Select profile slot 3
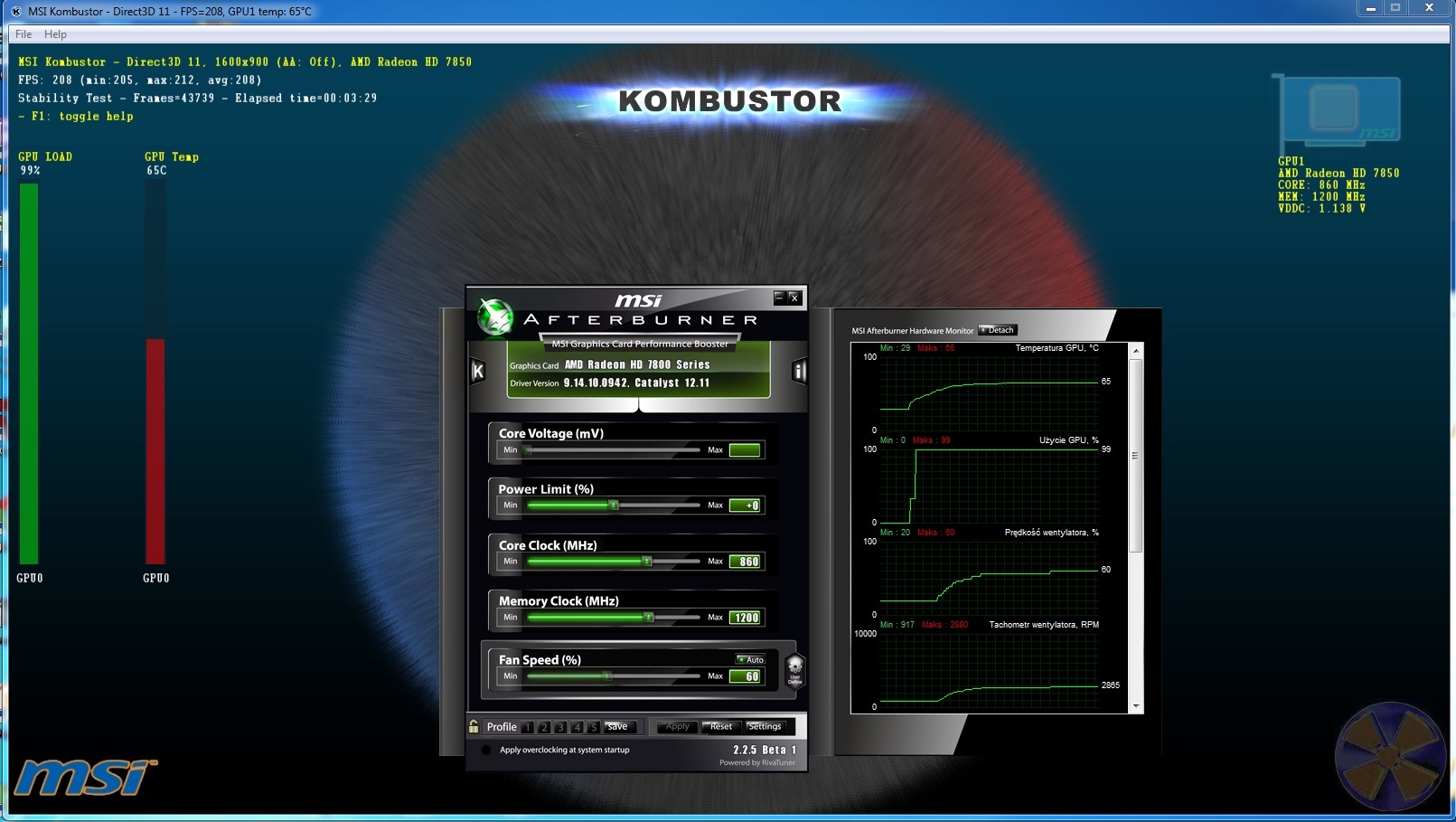Viewport: 1456px width, 822px height. tap(560, 727)
